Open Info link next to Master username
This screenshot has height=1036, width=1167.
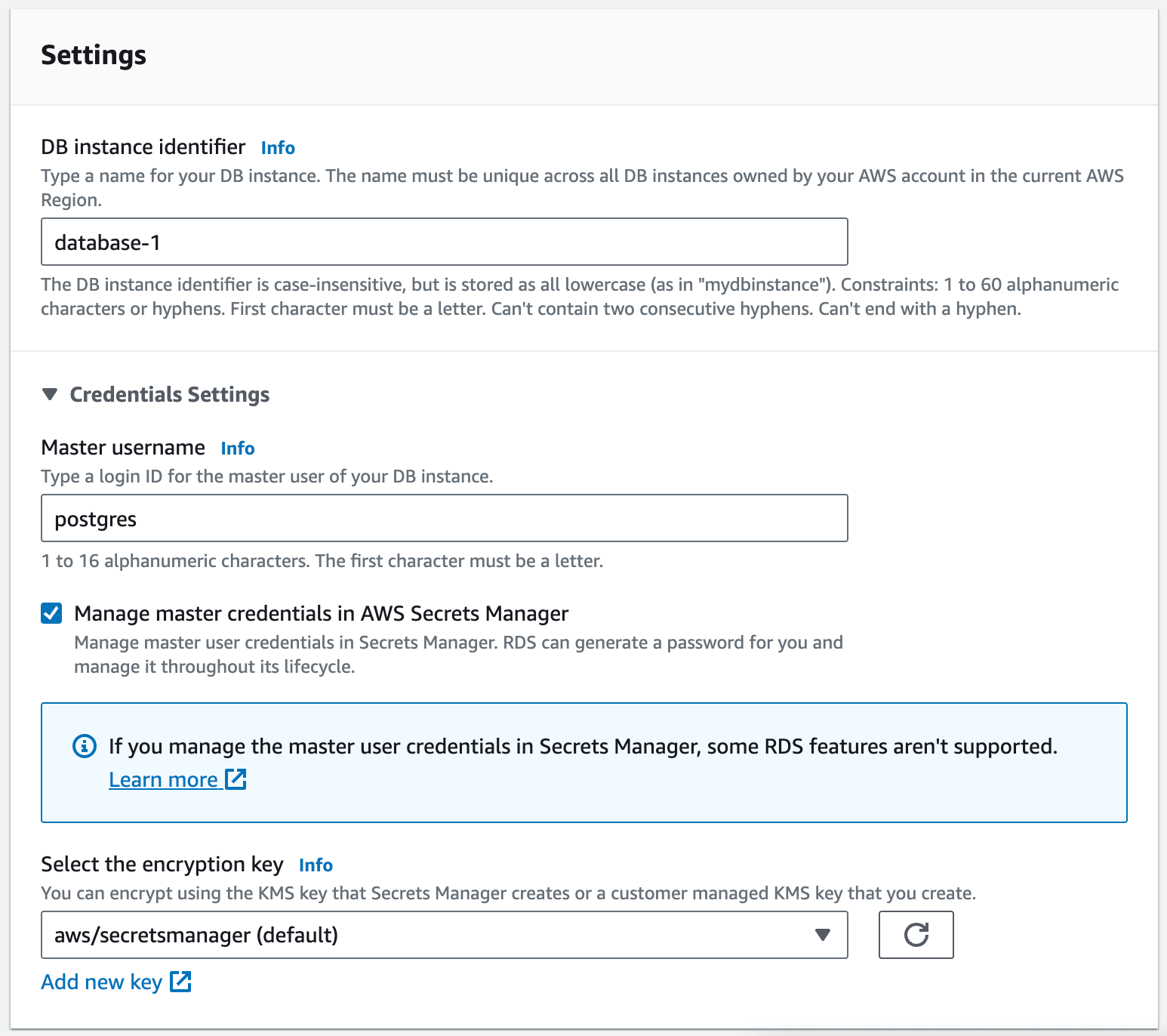[x=238, y=449]
